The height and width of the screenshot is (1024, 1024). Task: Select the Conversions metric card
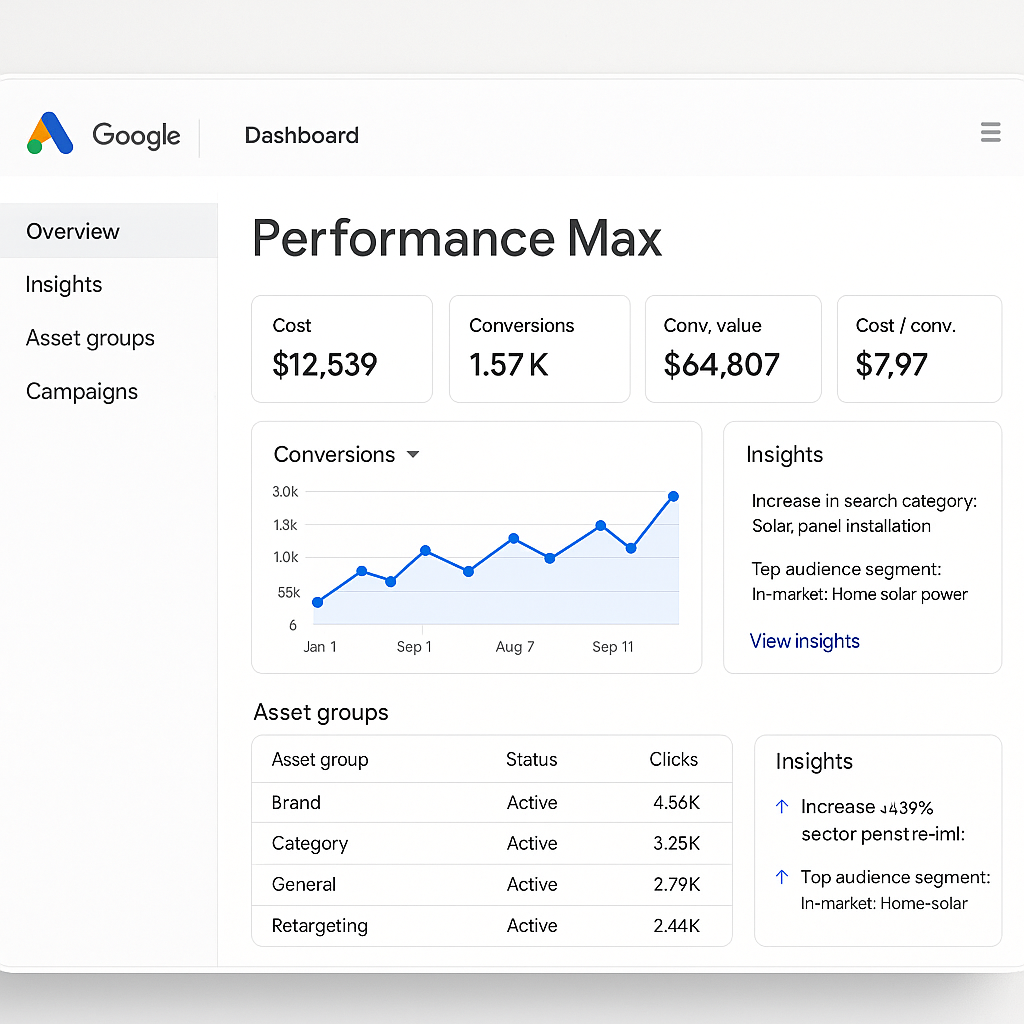click(539, 348)
